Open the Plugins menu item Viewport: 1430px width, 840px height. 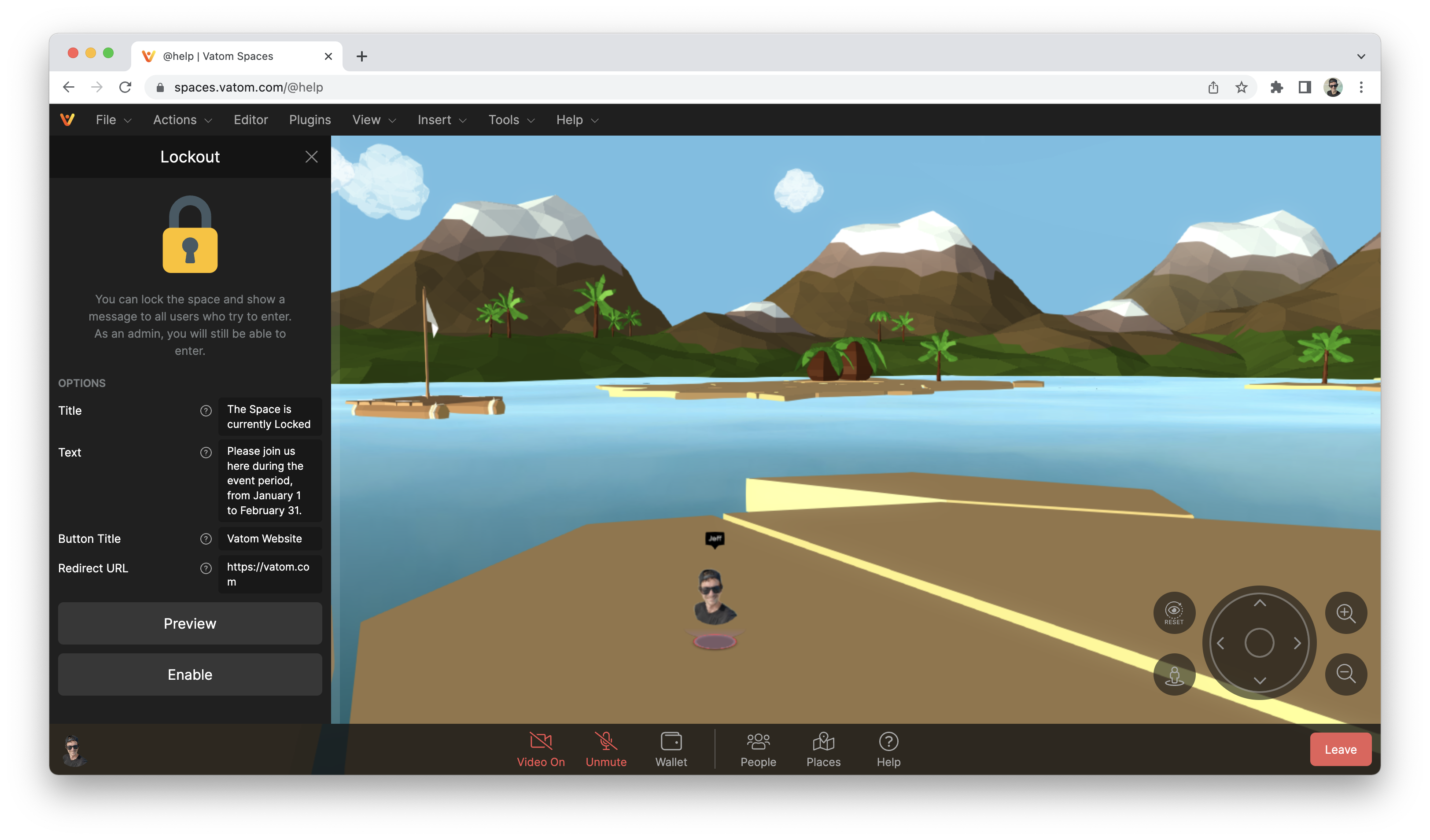[x=310, y=120]
